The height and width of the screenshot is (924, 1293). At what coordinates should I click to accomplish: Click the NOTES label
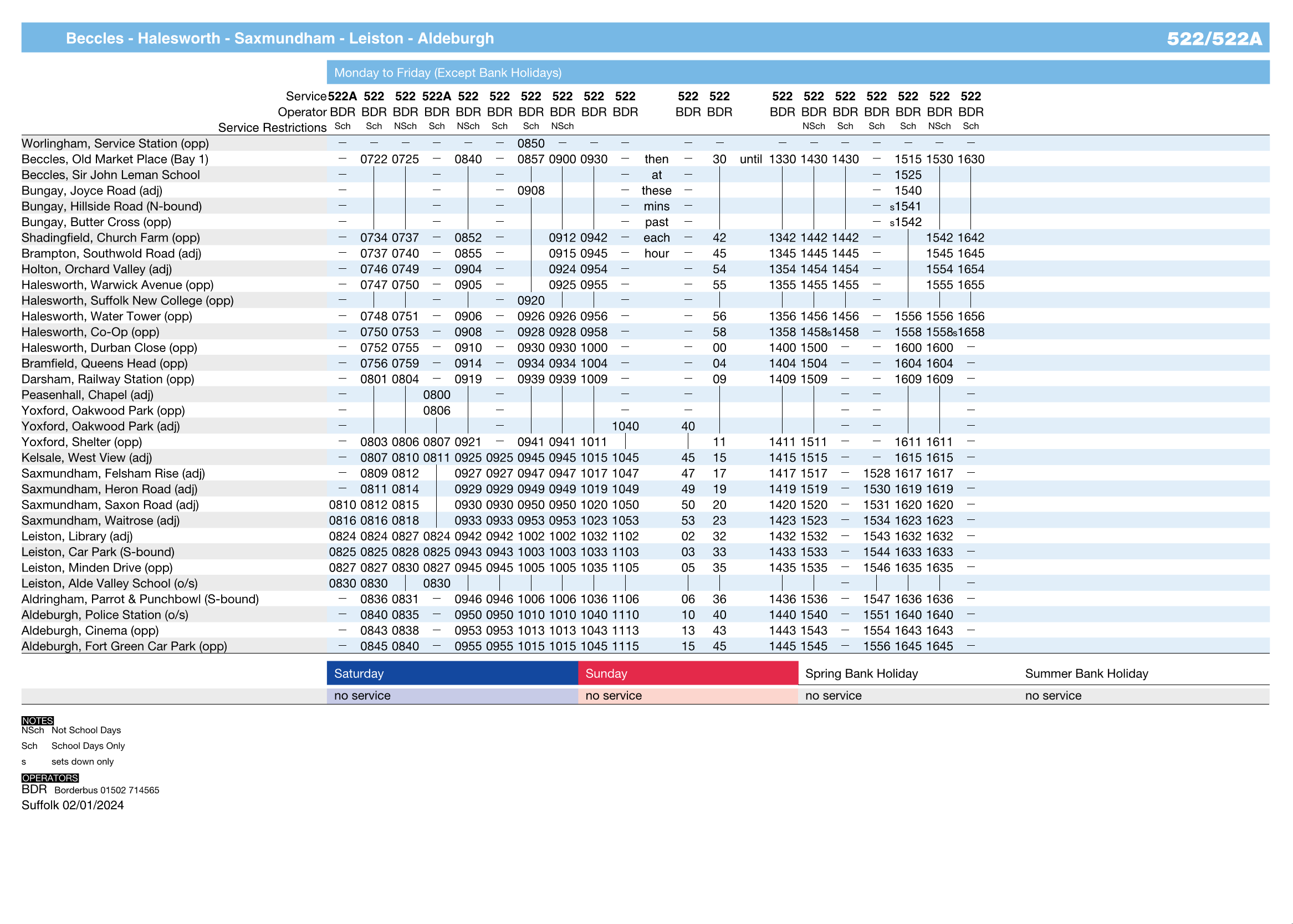click(x=38, y=721)
